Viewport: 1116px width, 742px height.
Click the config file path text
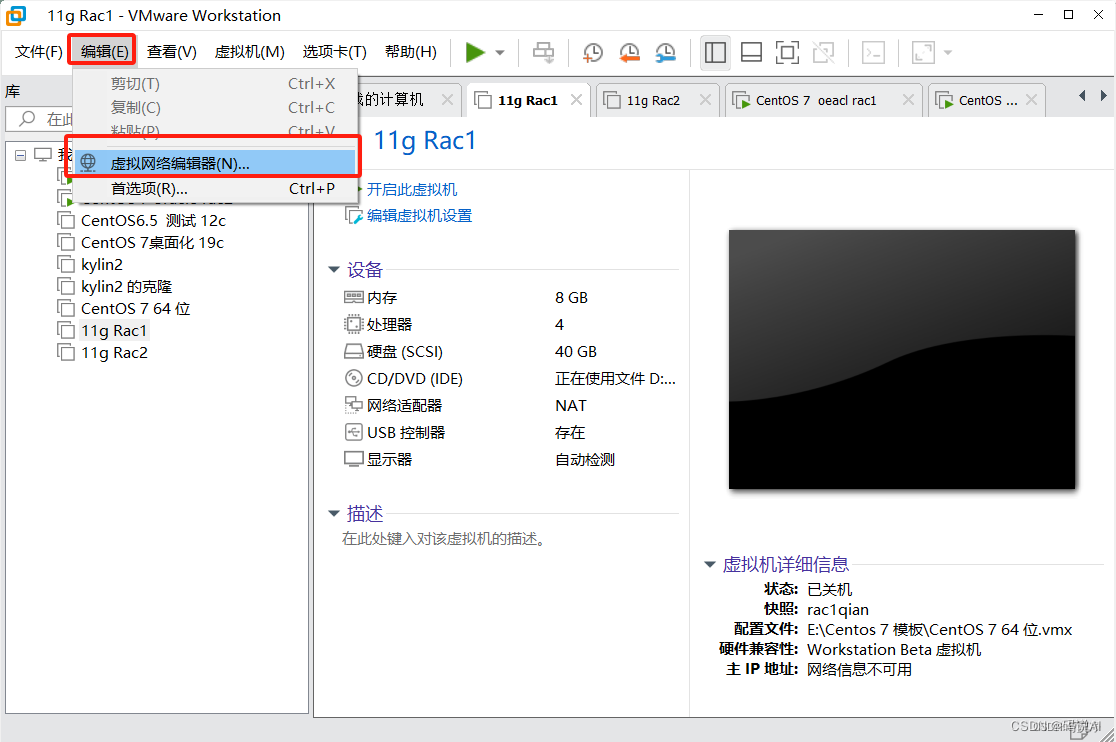point(939,630)
